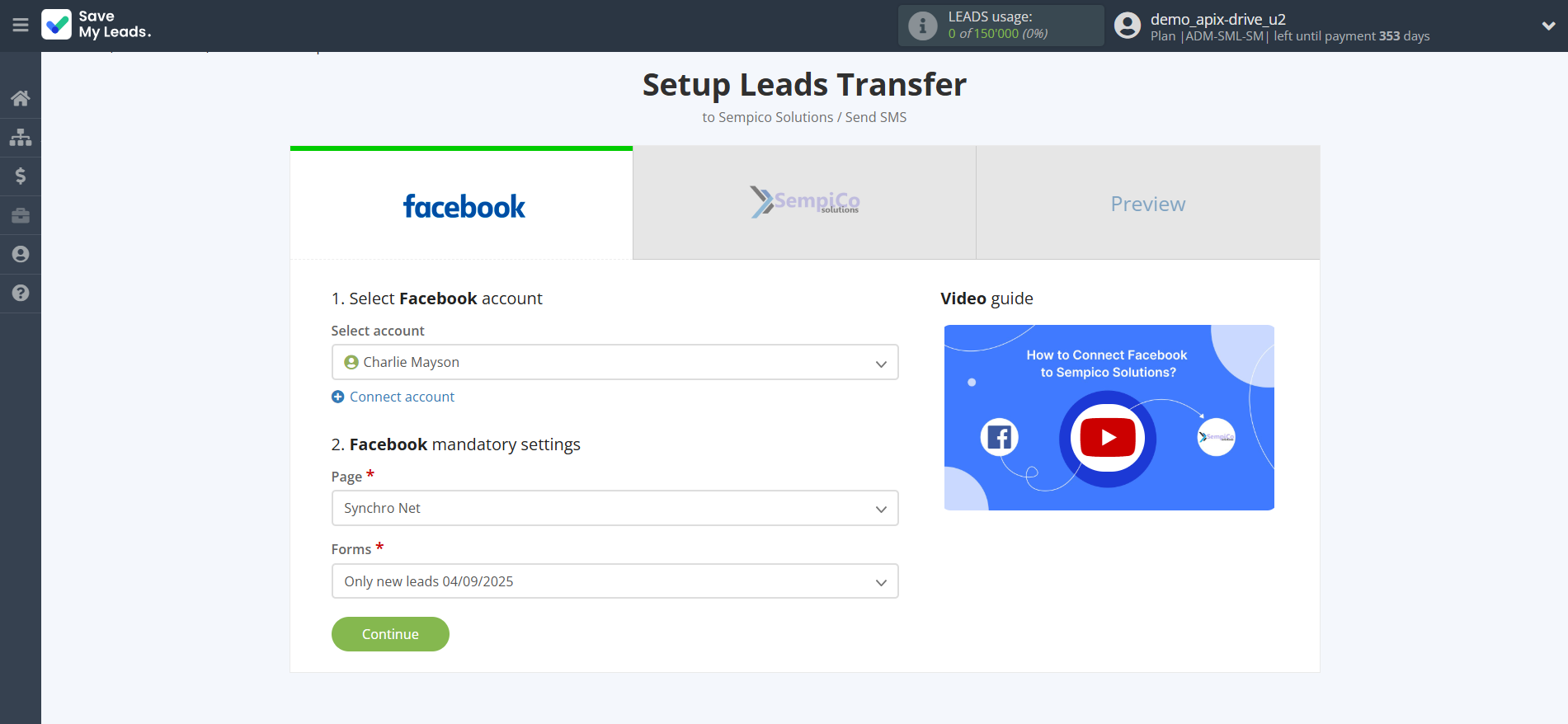Open the hamburger menu icon
This screenshot has width=1568, height=724.
click(21, 26)
